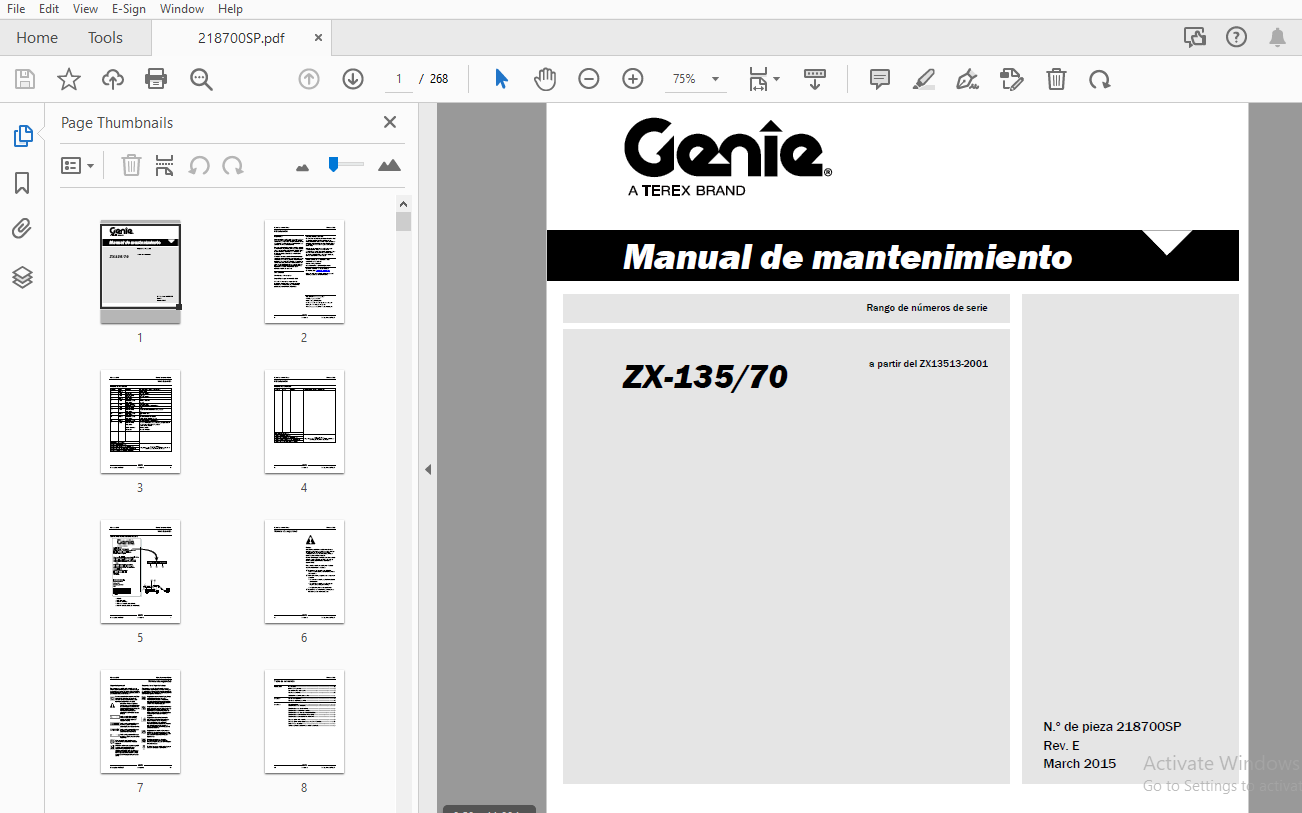Enlarge thumbnails large mountain icon
The image size is (1302, 813).
389,165
